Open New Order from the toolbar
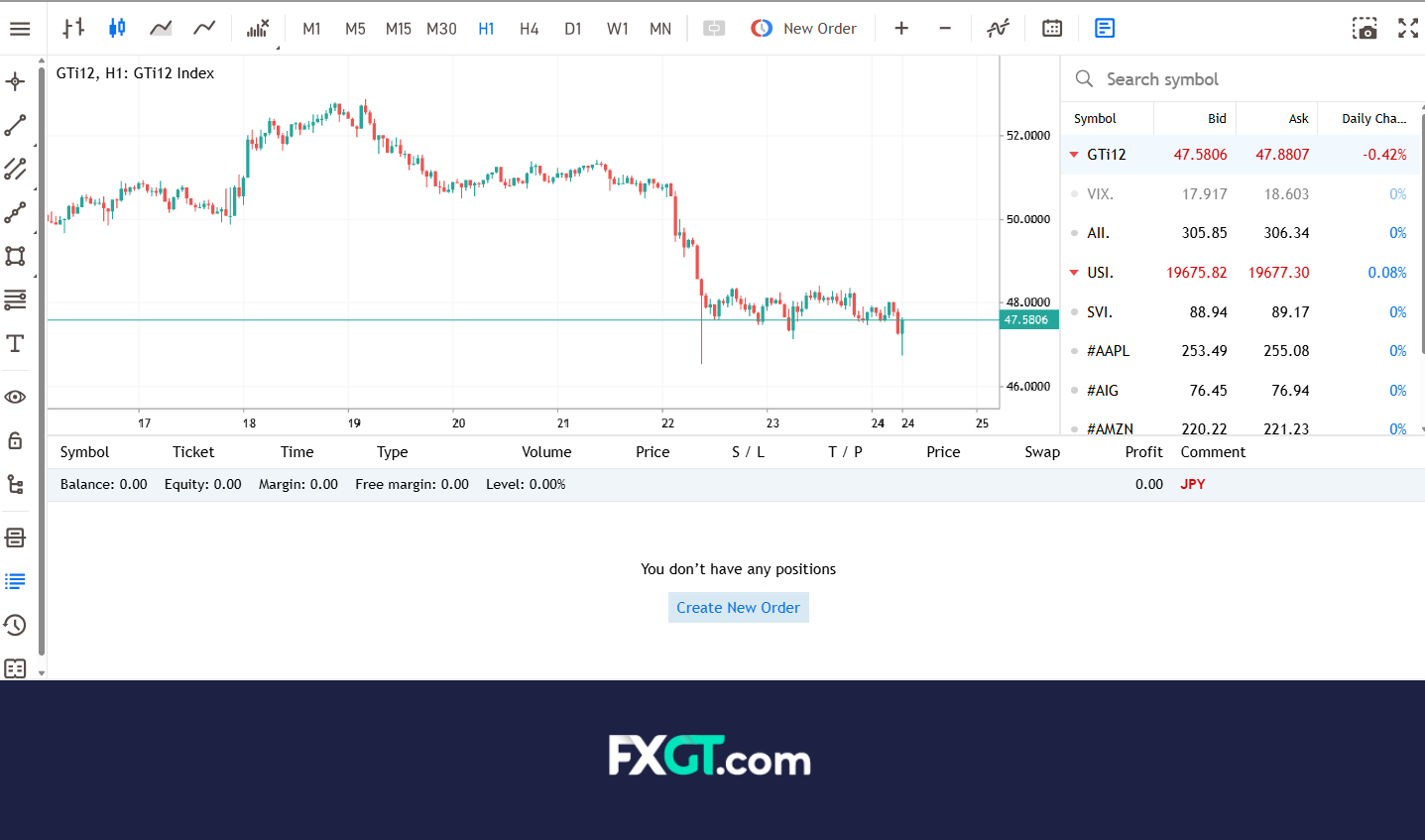 pyautogui.click(x=804, y=29)
